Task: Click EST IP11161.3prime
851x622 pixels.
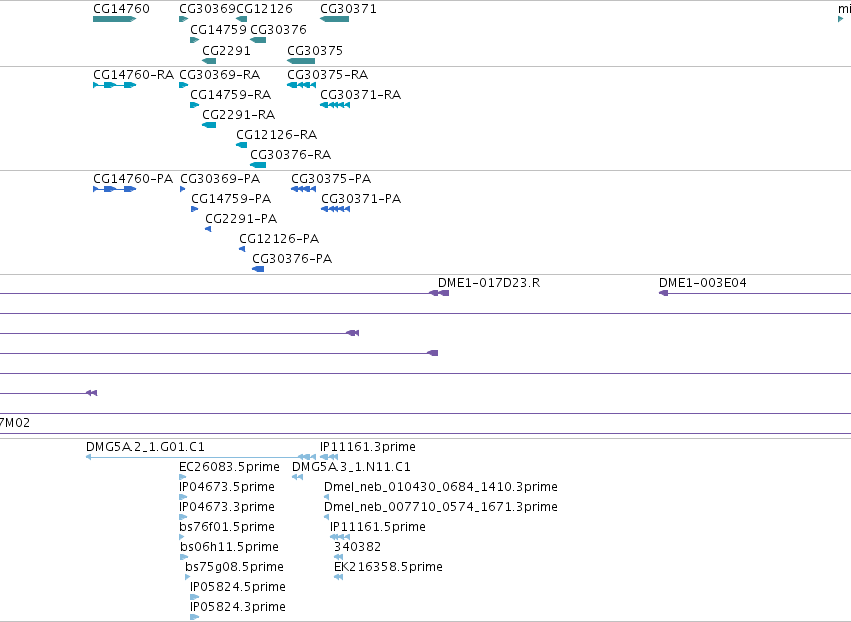Action: tap(367, 447)
